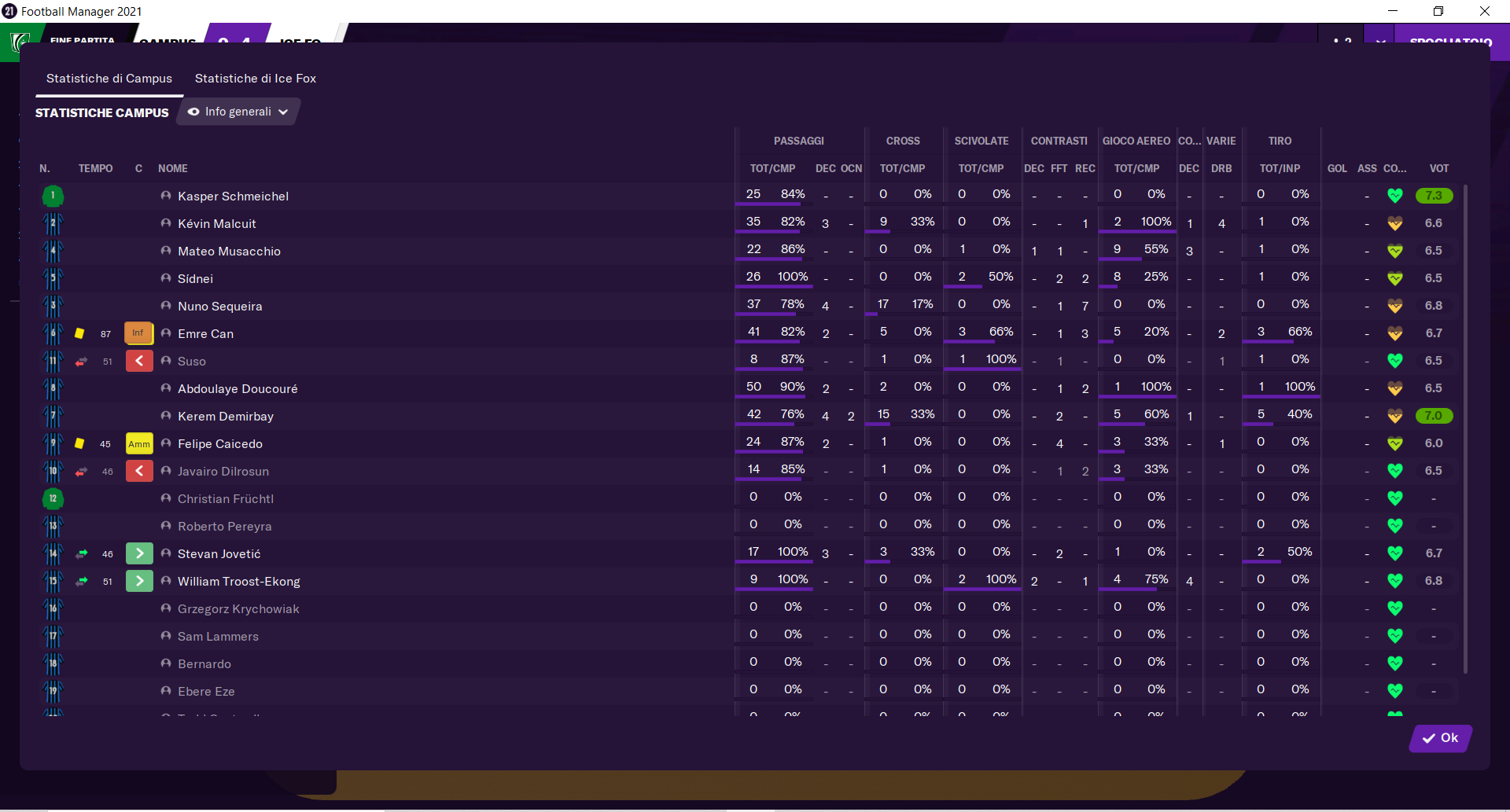Click Suso's green heart condition icon
The width and height of the screenshot is (1510, 812).
[1395, 361]
